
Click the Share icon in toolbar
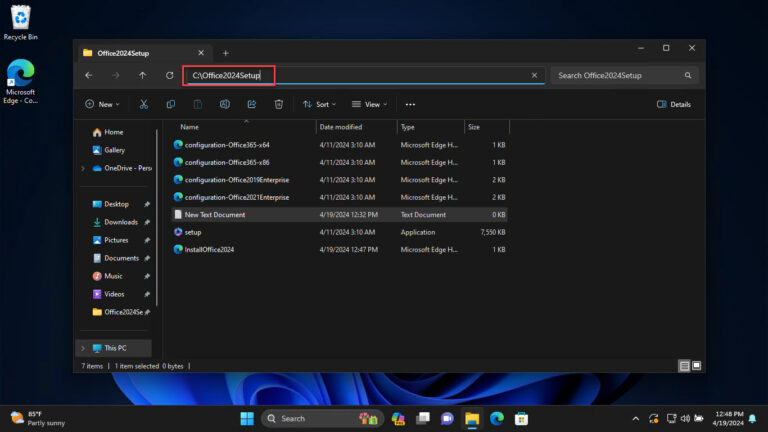pos(252,104)
